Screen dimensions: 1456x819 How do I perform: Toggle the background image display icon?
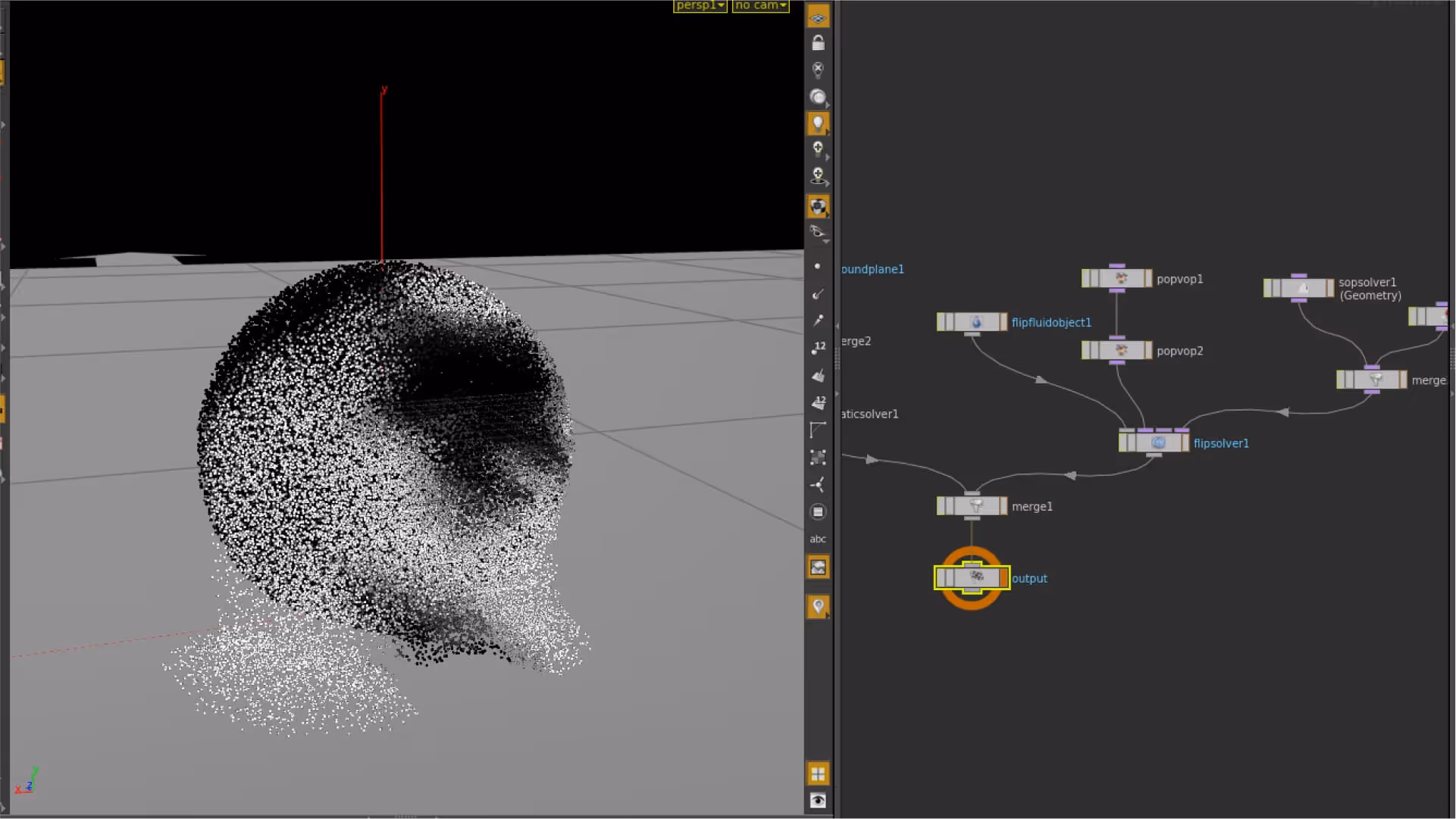[x=818, y=567]
